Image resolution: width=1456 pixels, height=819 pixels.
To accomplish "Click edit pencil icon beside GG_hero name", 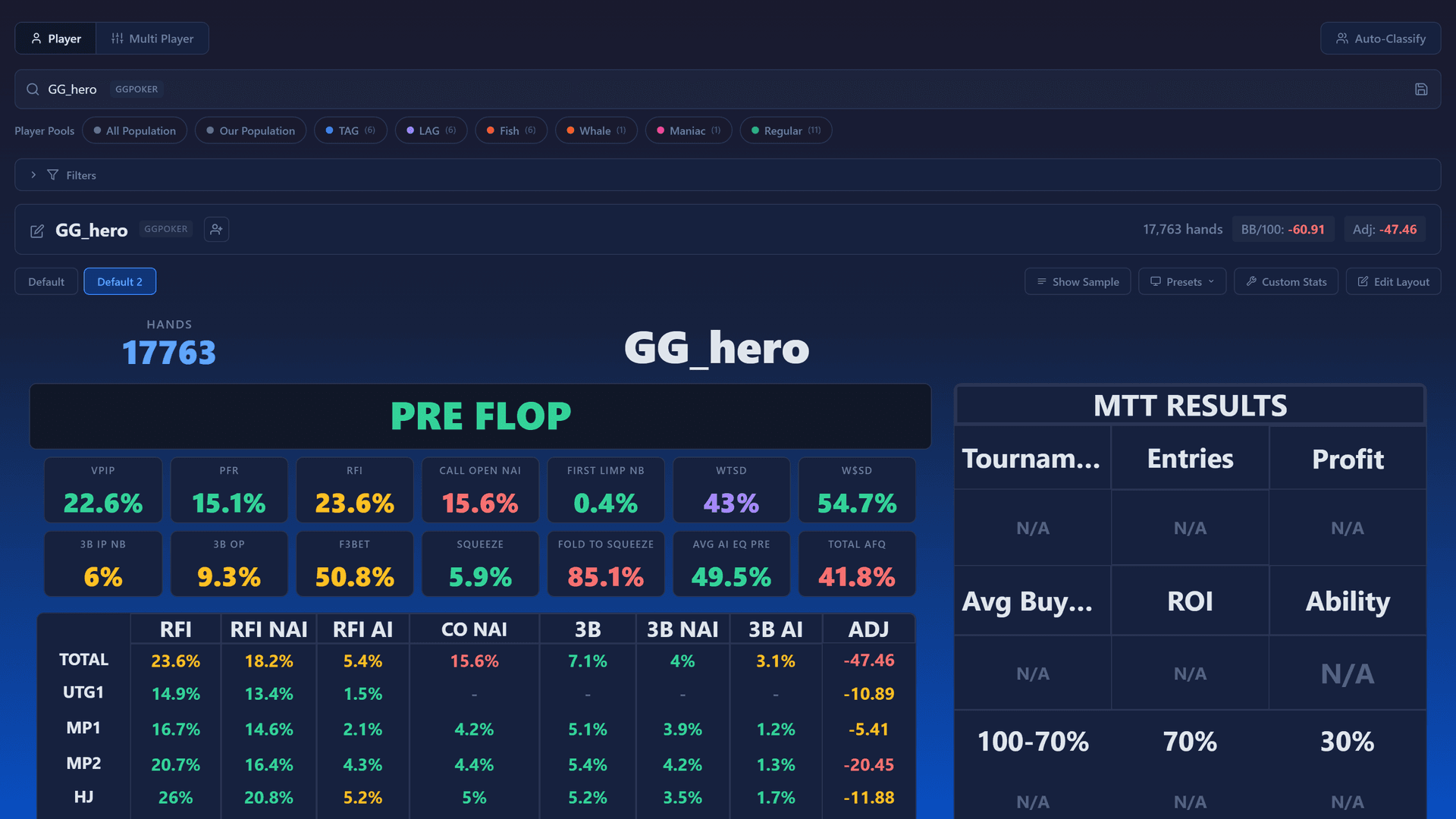I will (37, 231).
